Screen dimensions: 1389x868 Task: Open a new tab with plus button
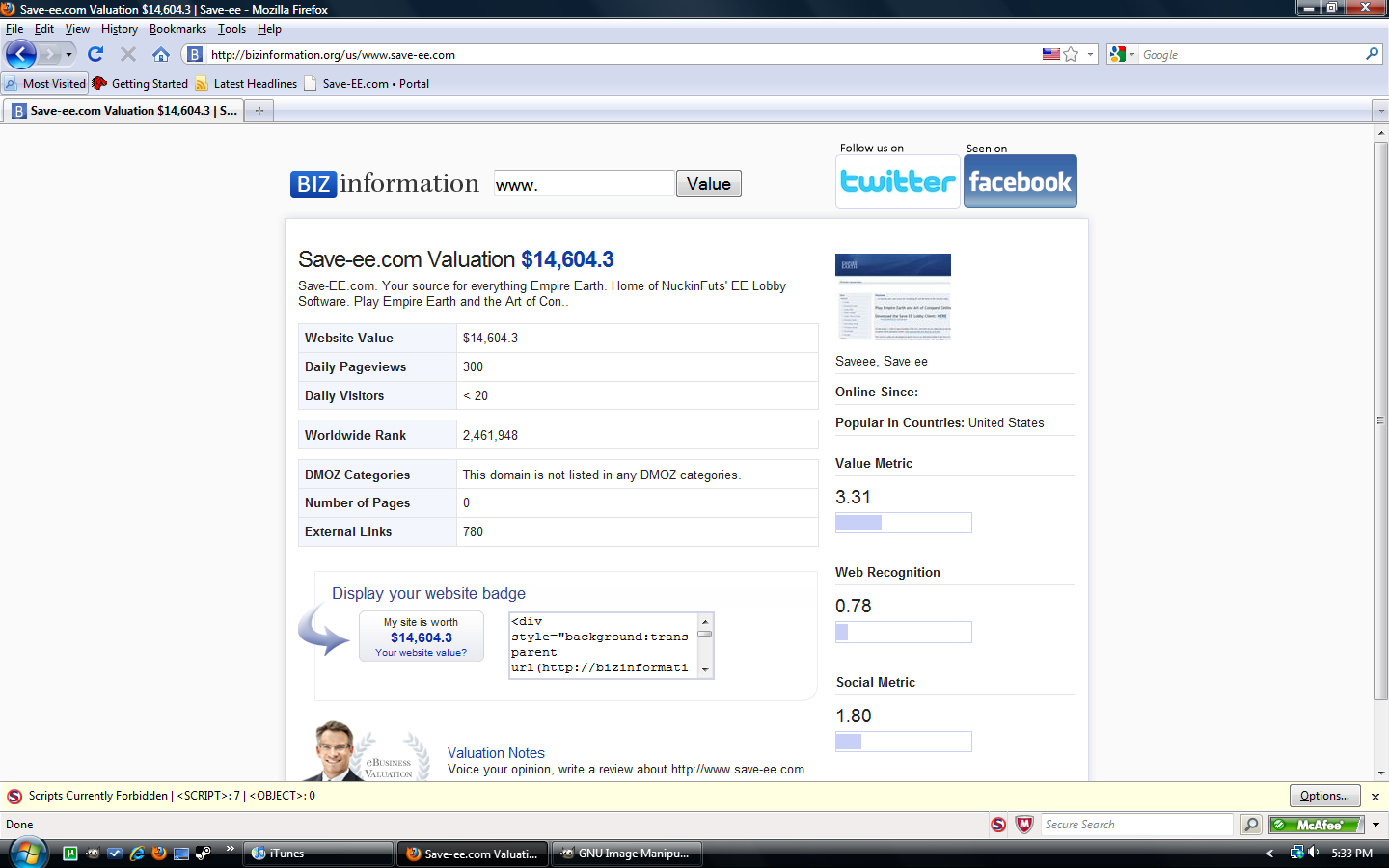point(259,111)
